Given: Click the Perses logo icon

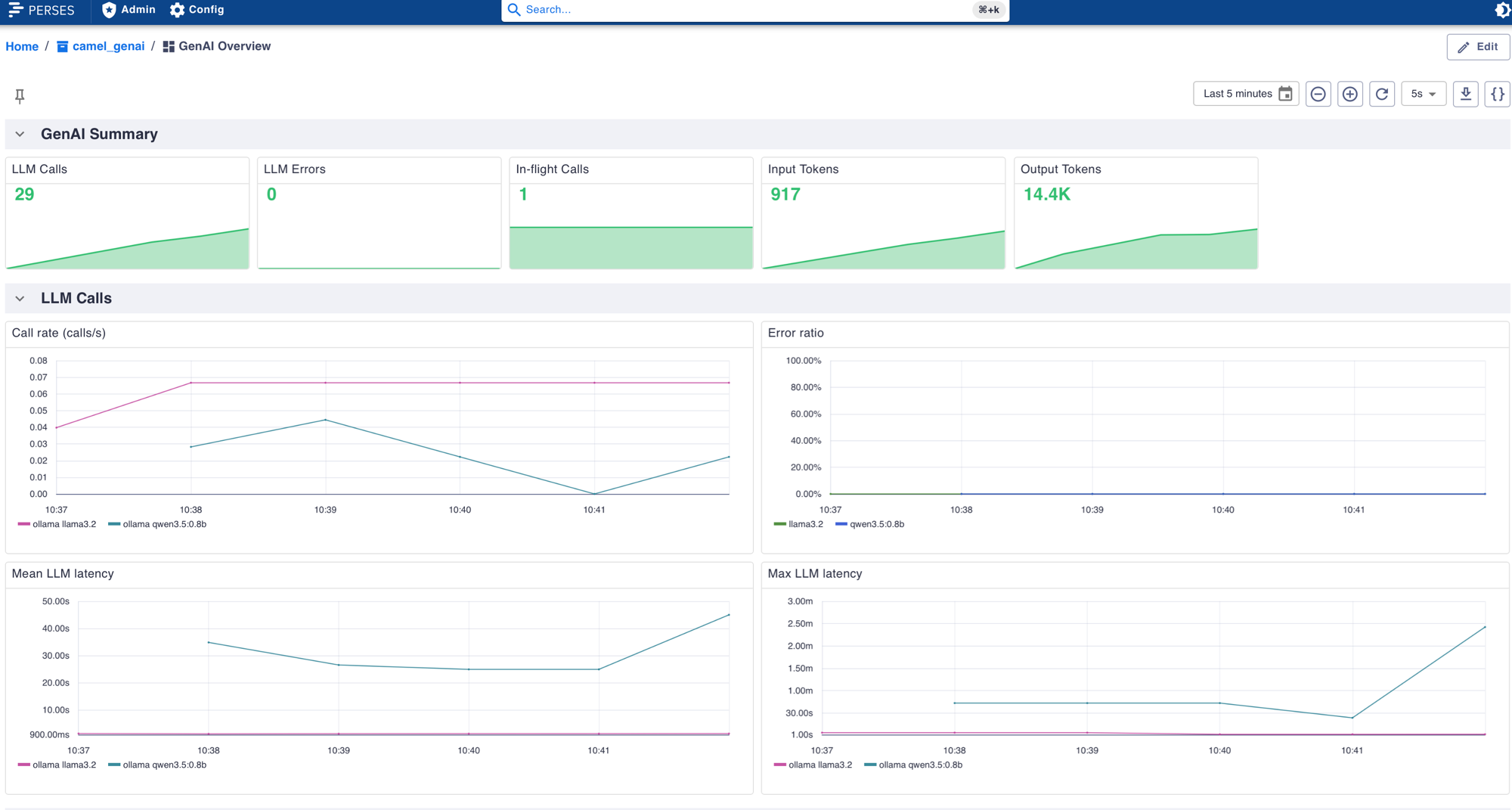Looking at the screenshot, I should coord(15,10).
